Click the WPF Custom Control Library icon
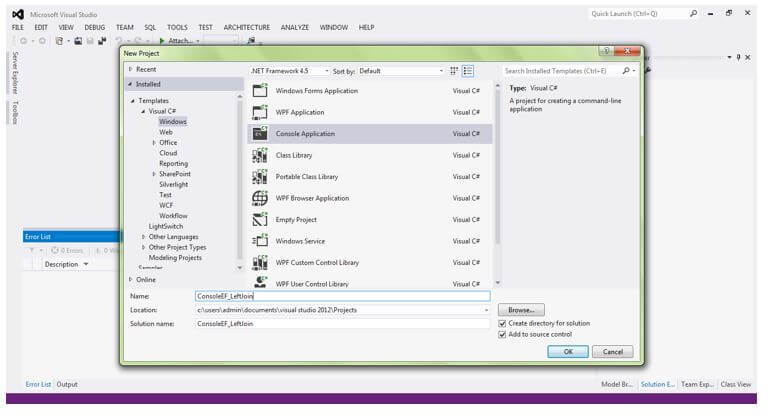This screenshot has width=773, height=418. (x=260, y=263)
